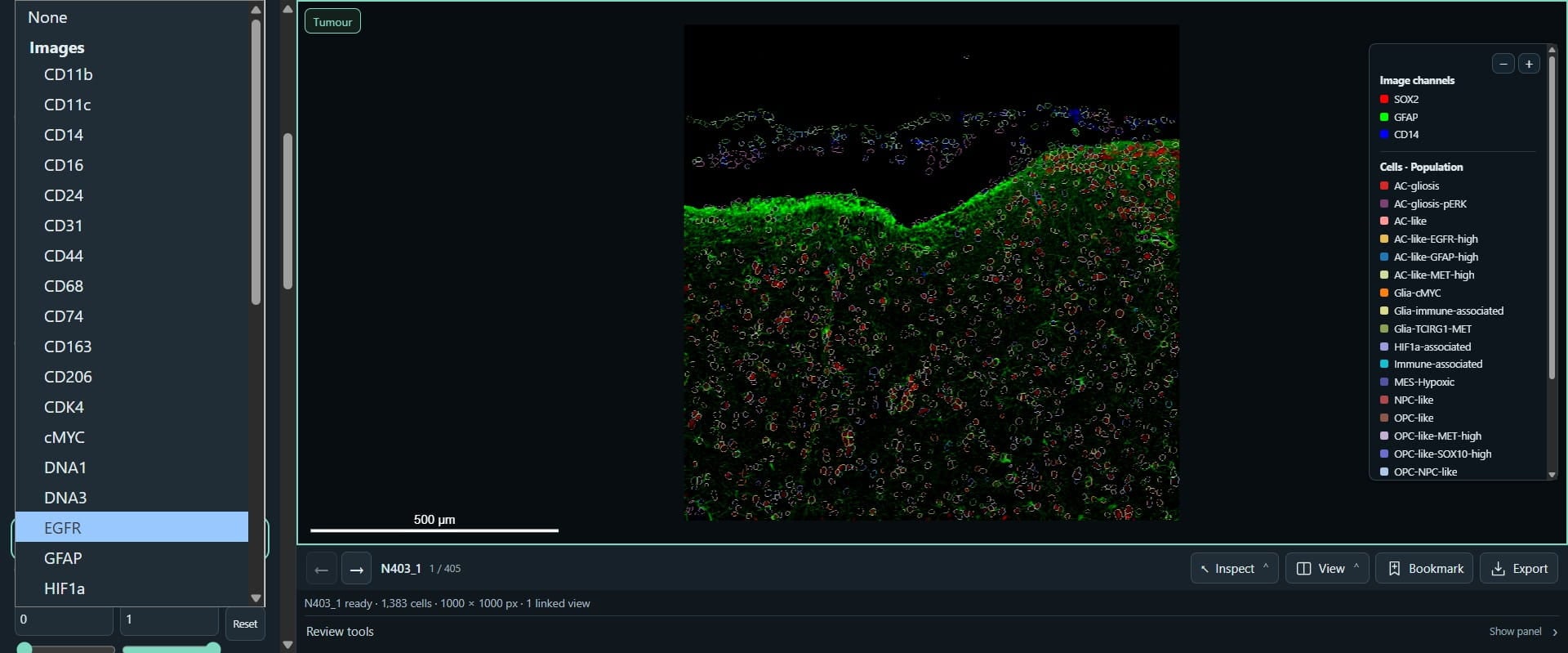
Task: Select the CD206 list entry
Action: coord(131,377)
